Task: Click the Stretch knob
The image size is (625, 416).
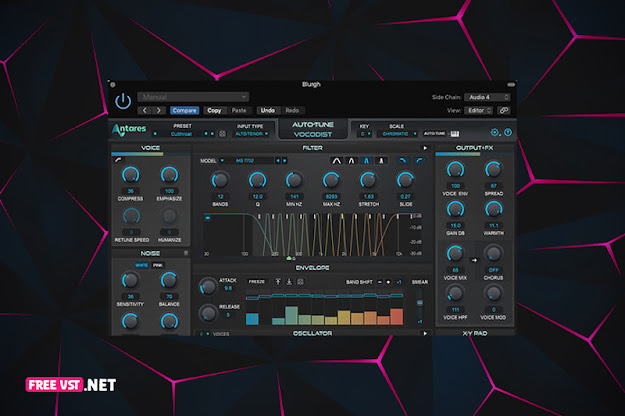Action: coord(368,180)
